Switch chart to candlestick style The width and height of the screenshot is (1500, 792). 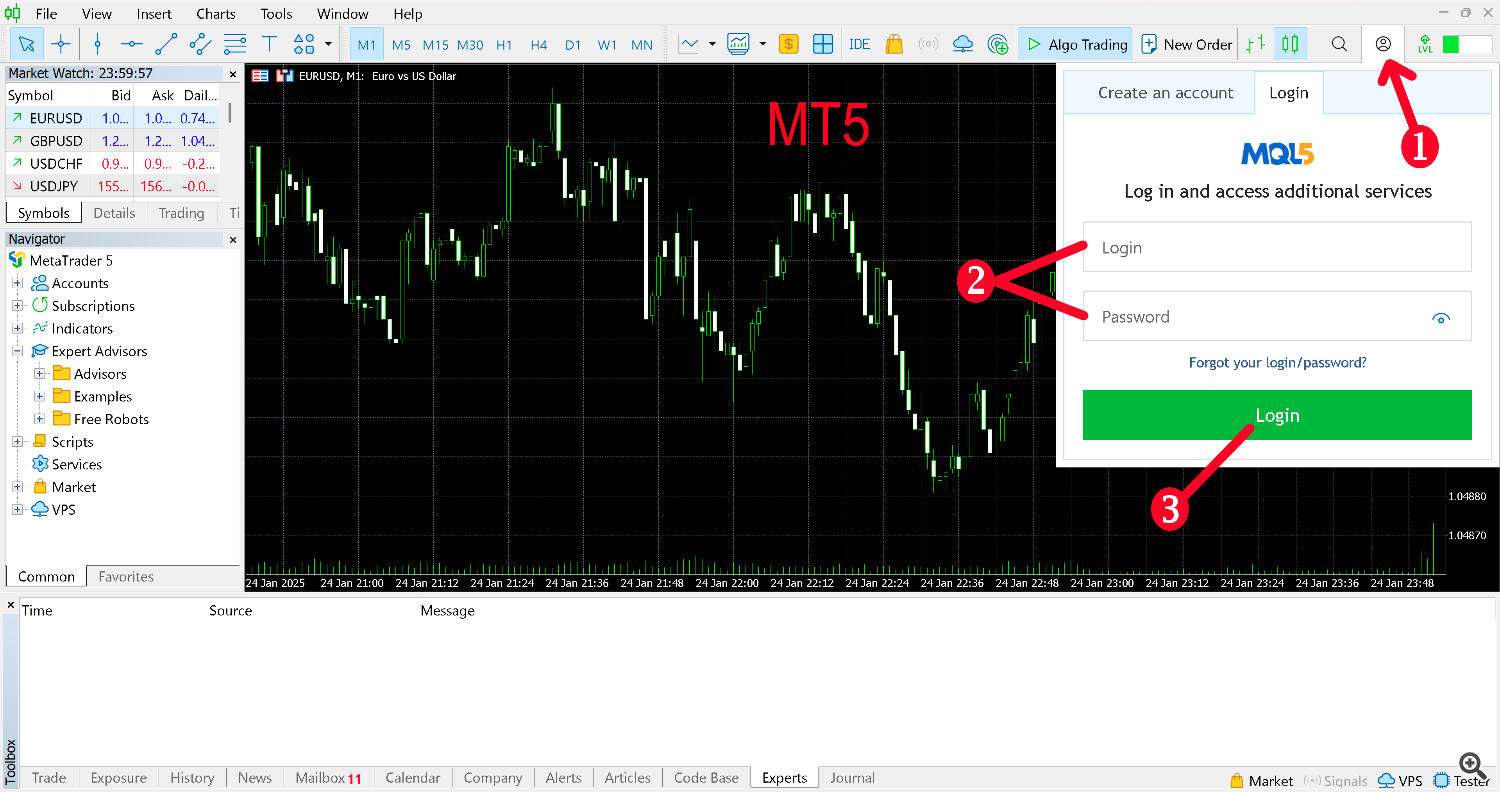[1290, 44]
